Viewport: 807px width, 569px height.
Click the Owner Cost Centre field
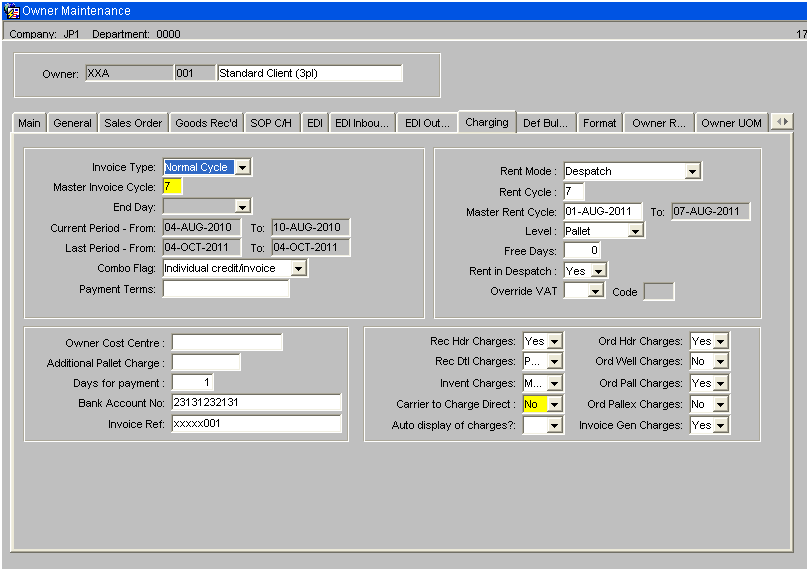227,342
